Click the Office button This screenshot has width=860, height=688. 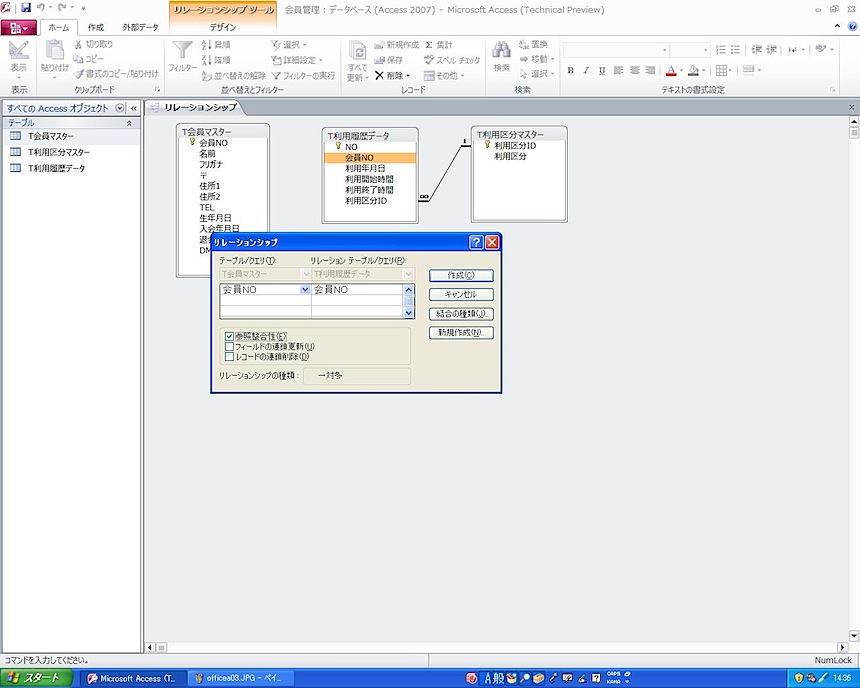[18, 27]
